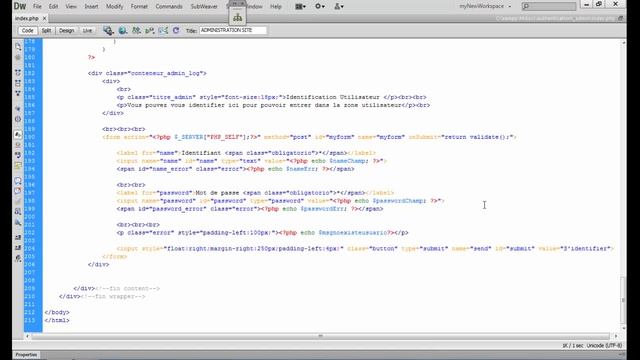Click line number 204 in the gutter

(x=30, y=249)
